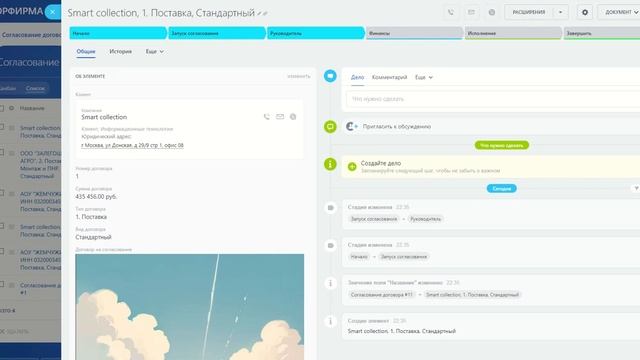This screenshot has width=640, height=360.
Task: Click the blue activity circle icon in the timeline
Action: coord(330,76)
